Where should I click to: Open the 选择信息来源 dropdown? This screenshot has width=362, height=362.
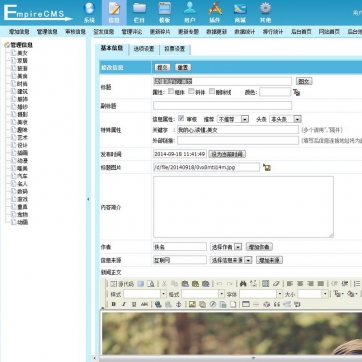coord(231,260)
